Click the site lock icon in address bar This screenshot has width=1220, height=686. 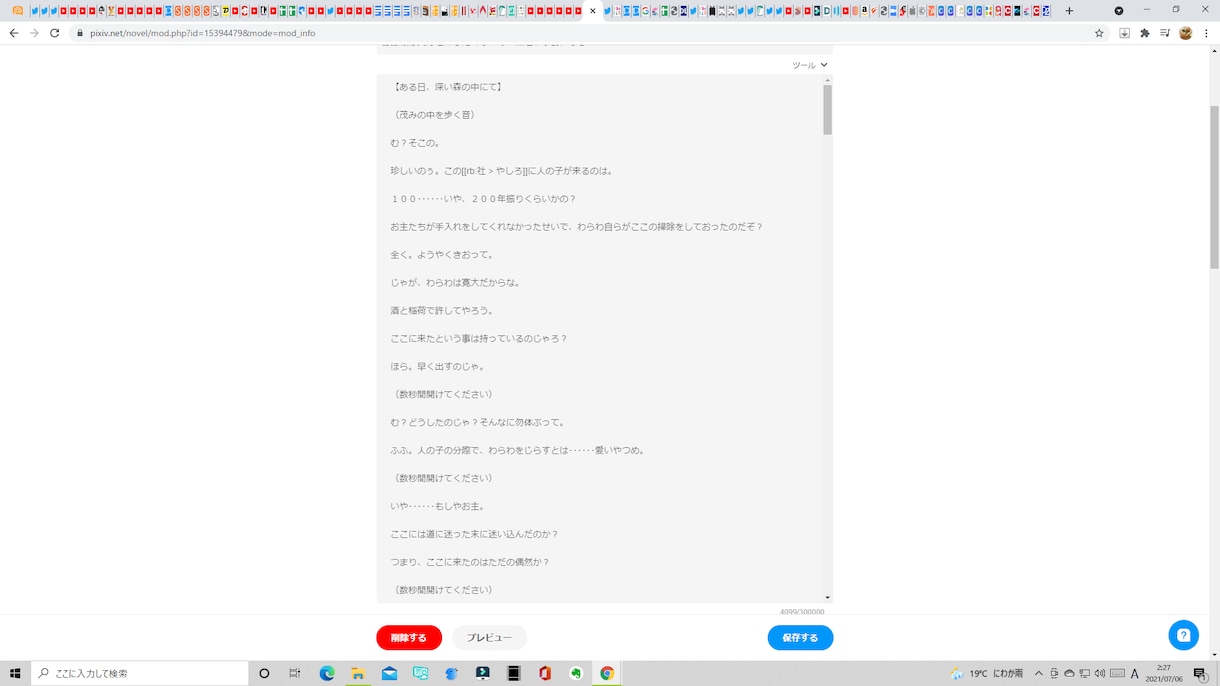pyautogui.click(x=79, y=33)
